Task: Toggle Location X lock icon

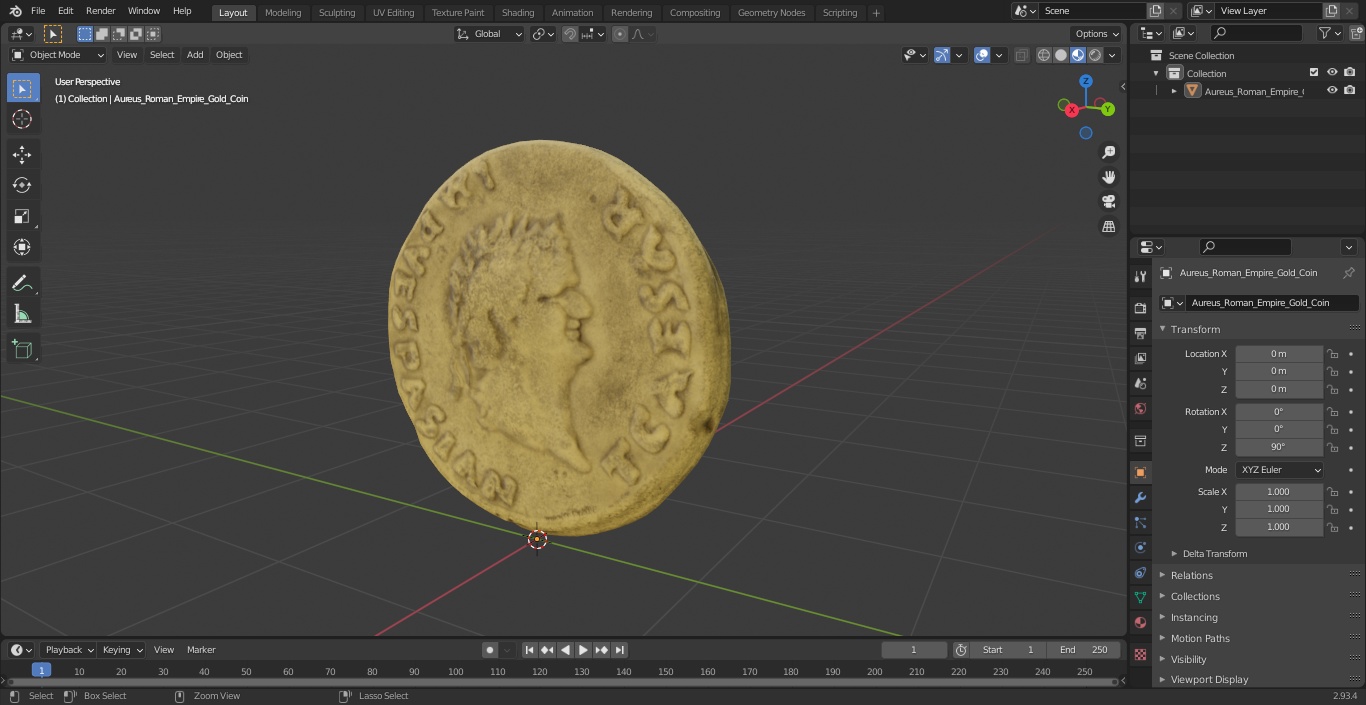Action: (x=1332, y=354)
